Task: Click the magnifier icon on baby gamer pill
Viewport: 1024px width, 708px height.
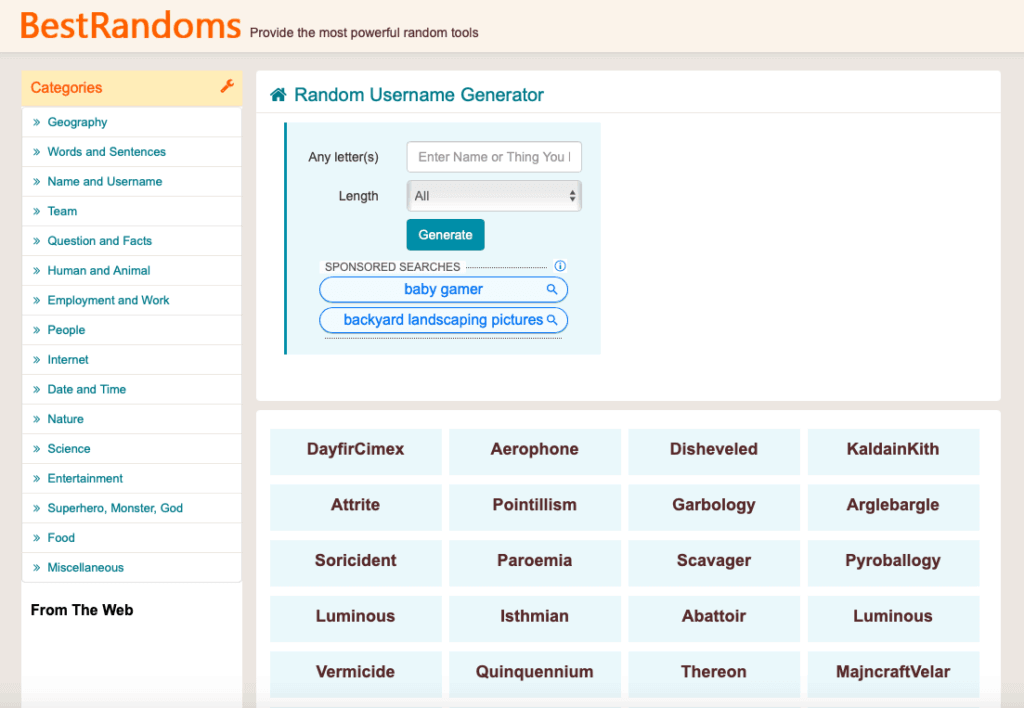Action: pyautogui.click(x=553, y=289)
